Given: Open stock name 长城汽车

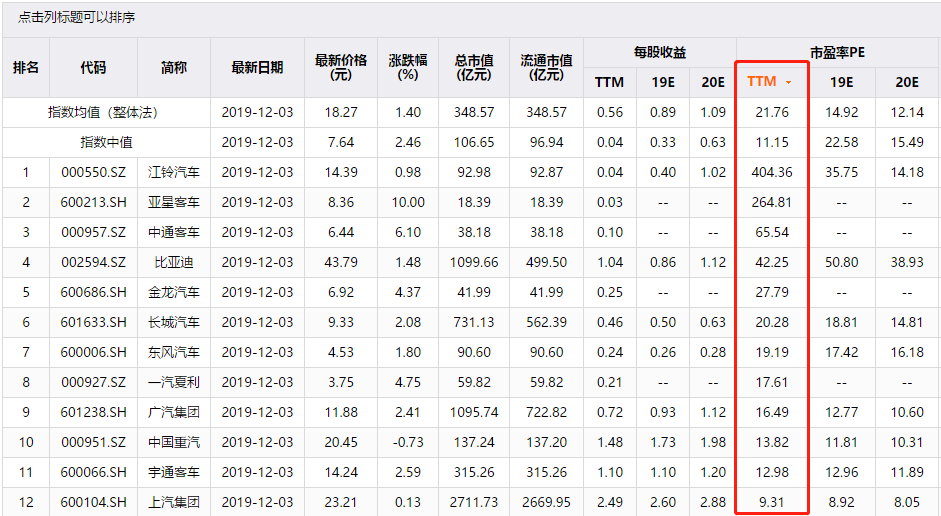Looking at the screenshot, I should 173,322.
